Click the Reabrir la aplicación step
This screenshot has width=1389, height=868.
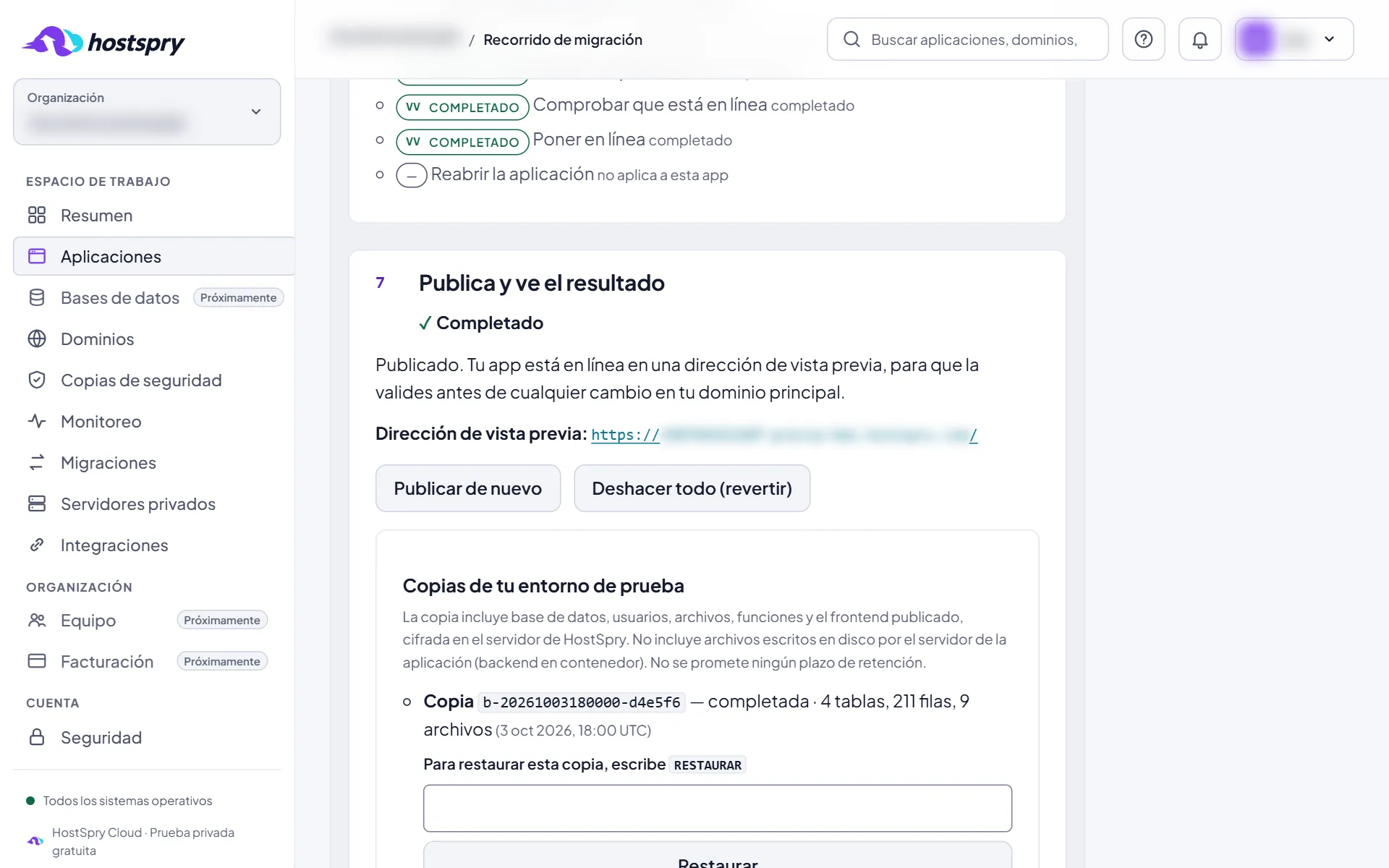point(562,174)
